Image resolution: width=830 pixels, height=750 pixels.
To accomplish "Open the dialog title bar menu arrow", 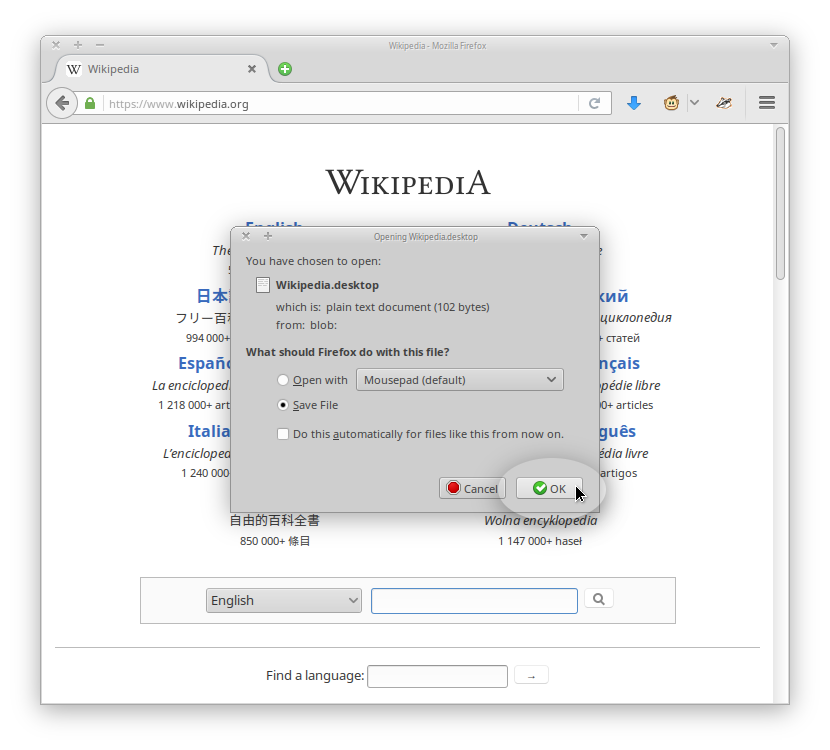I will [584, 236].
